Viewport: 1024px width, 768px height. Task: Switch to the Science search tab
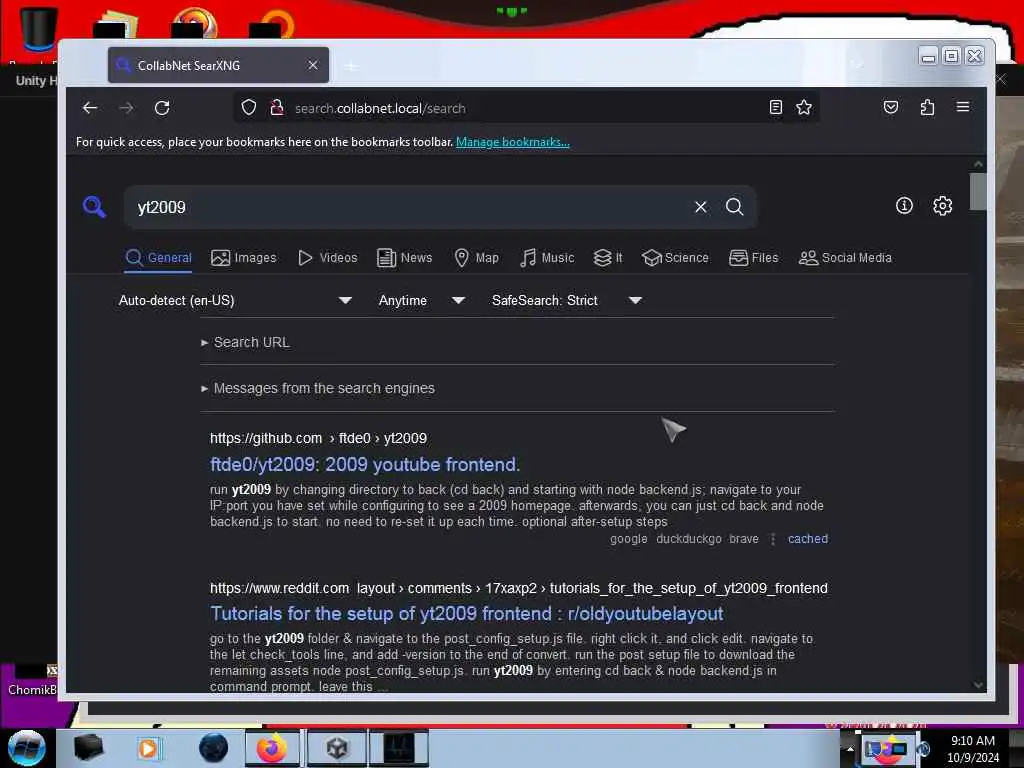click(x=675, y=258)
